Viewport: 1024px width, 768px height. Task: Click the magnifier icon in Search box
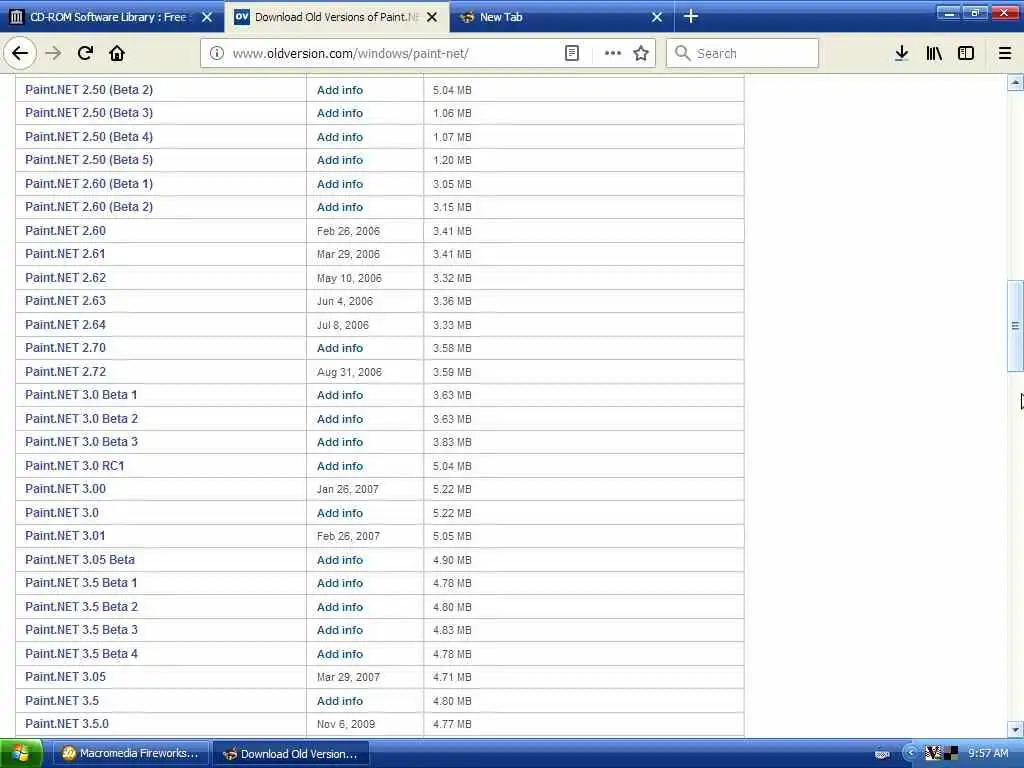(682, 53)
